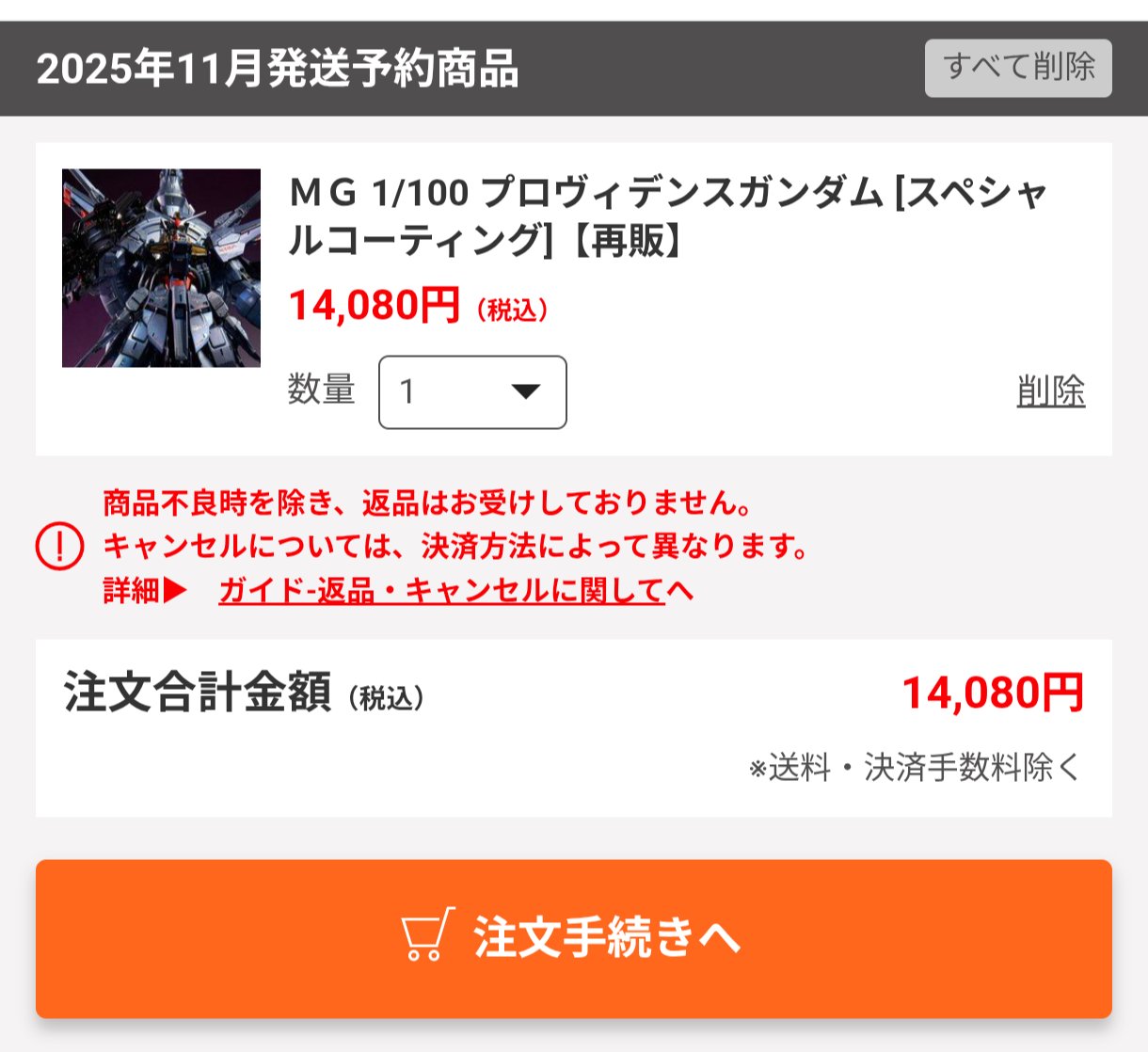Click the すべて削除 button
This screenshot has height=1052, width=1148.
1018,68
